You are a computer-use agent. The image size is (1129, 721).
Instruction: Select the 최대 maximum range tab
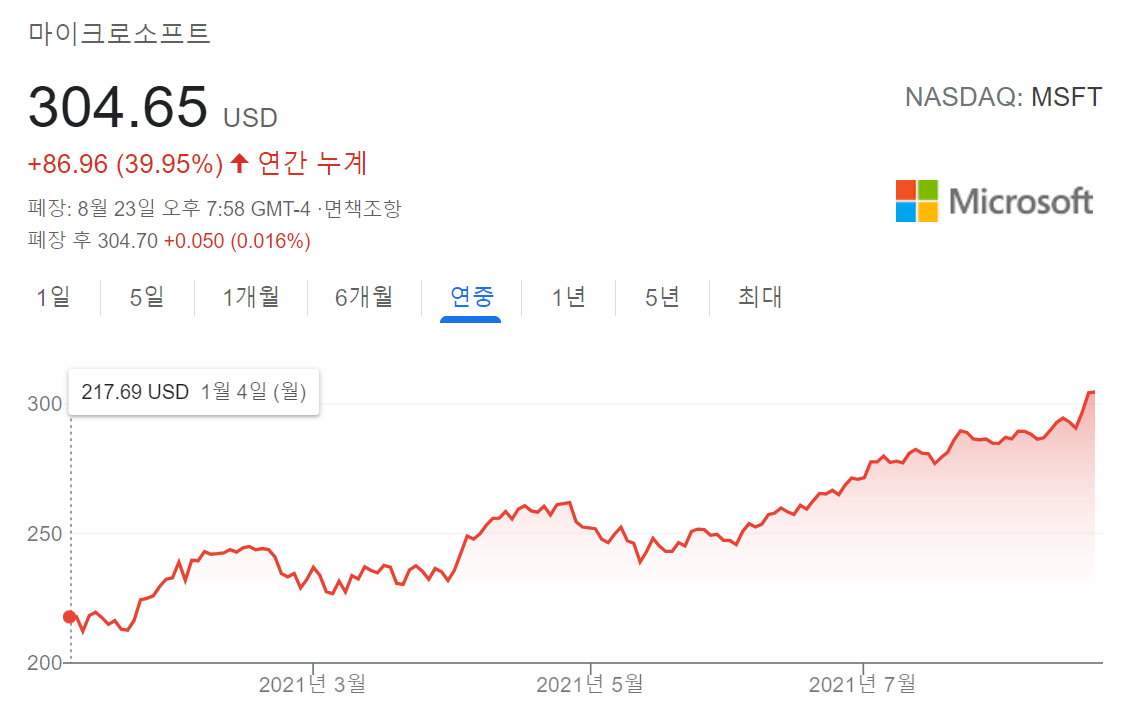tap(760, 297)
